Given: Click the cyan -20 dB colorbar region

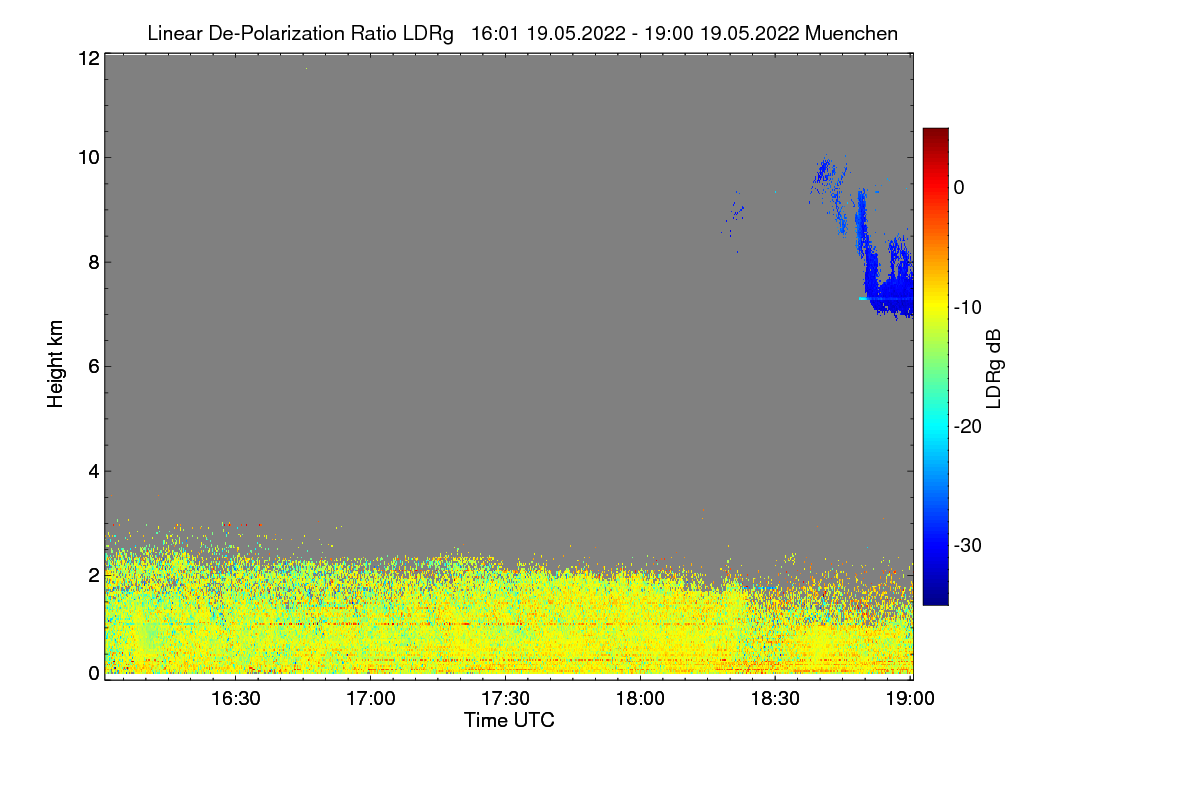Looking at the screenshot, I should click(935, 426).
